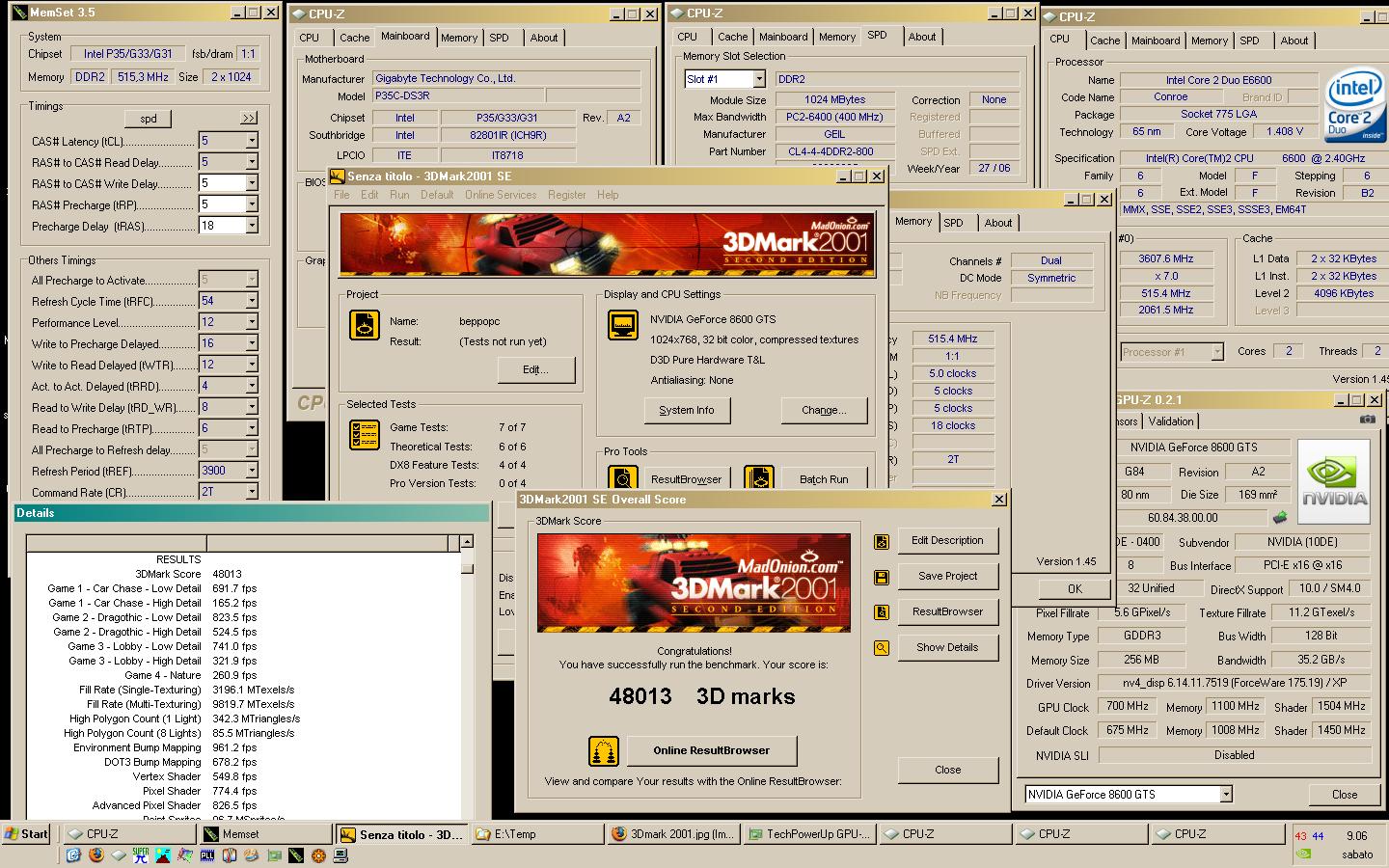Click the icon beside the ResultBrowser button in Overall Score
1389x868 pixels.
pyautogui.click(x=881, y=612)
